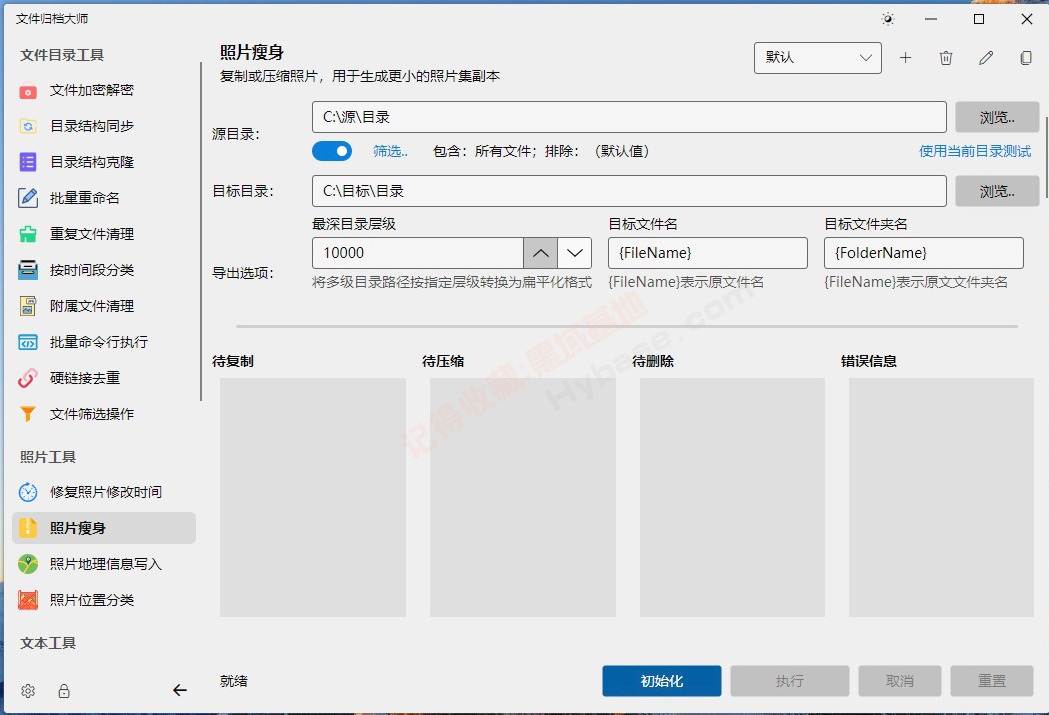The width and height of the screenshot is (1049, 715).
Task: Open settings with the gear icon
Action: point(28,691)
